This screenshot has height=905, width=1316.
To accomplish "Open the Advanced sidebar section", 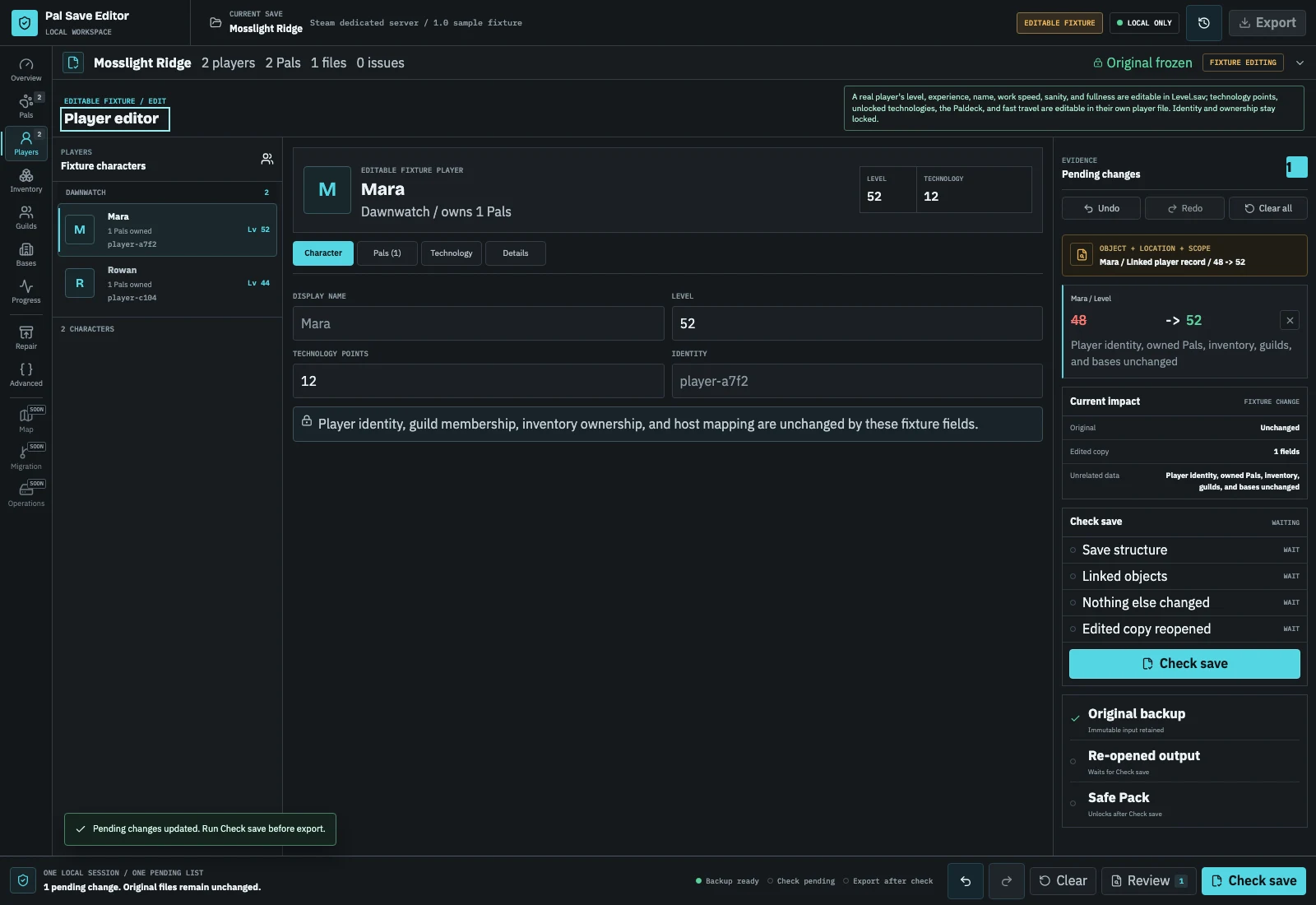I will click(x=26, y=375).
